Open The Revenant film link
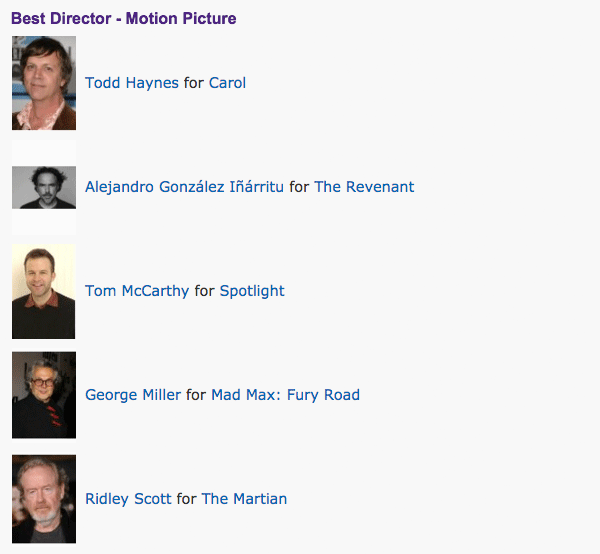This screenshot has width=600, height=554. (x=364, y=187)
